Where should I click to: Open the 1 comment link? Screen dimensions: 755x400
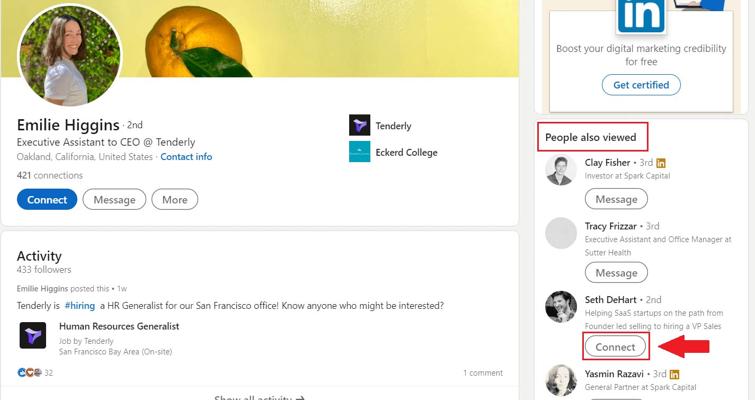(483, 373)
